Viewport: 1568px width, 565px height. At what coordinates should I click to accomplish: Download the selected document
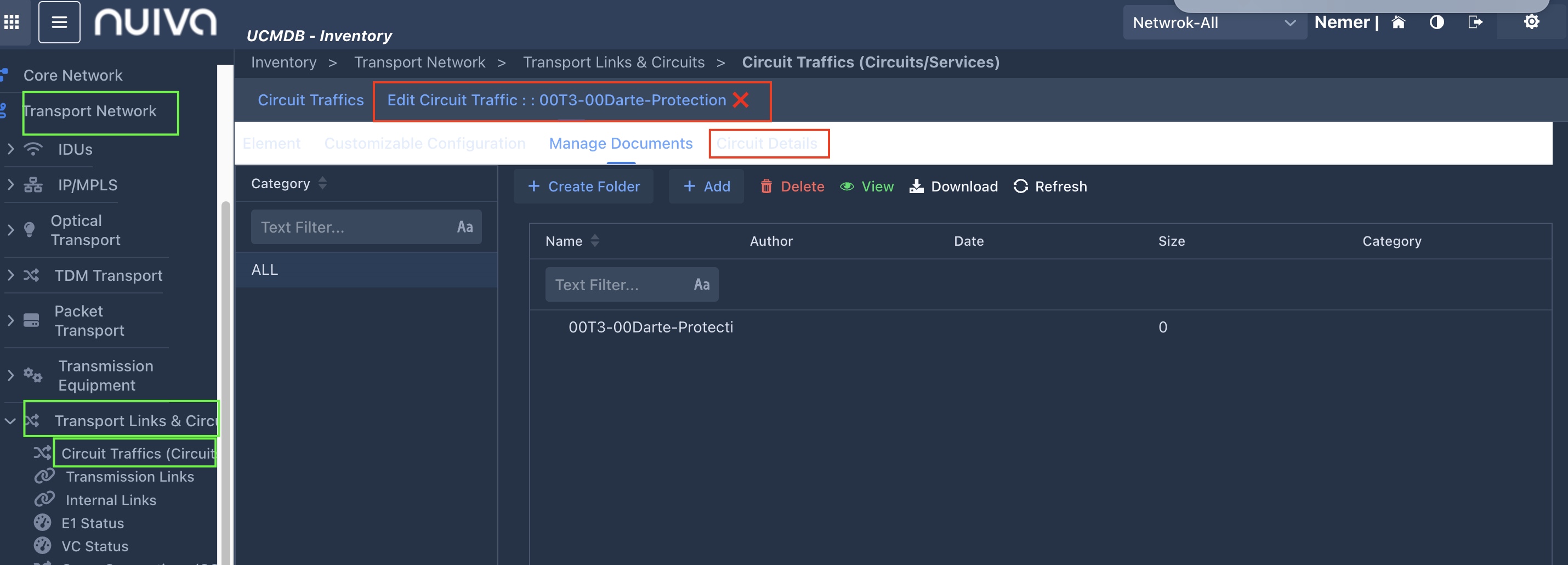point(953,187)
